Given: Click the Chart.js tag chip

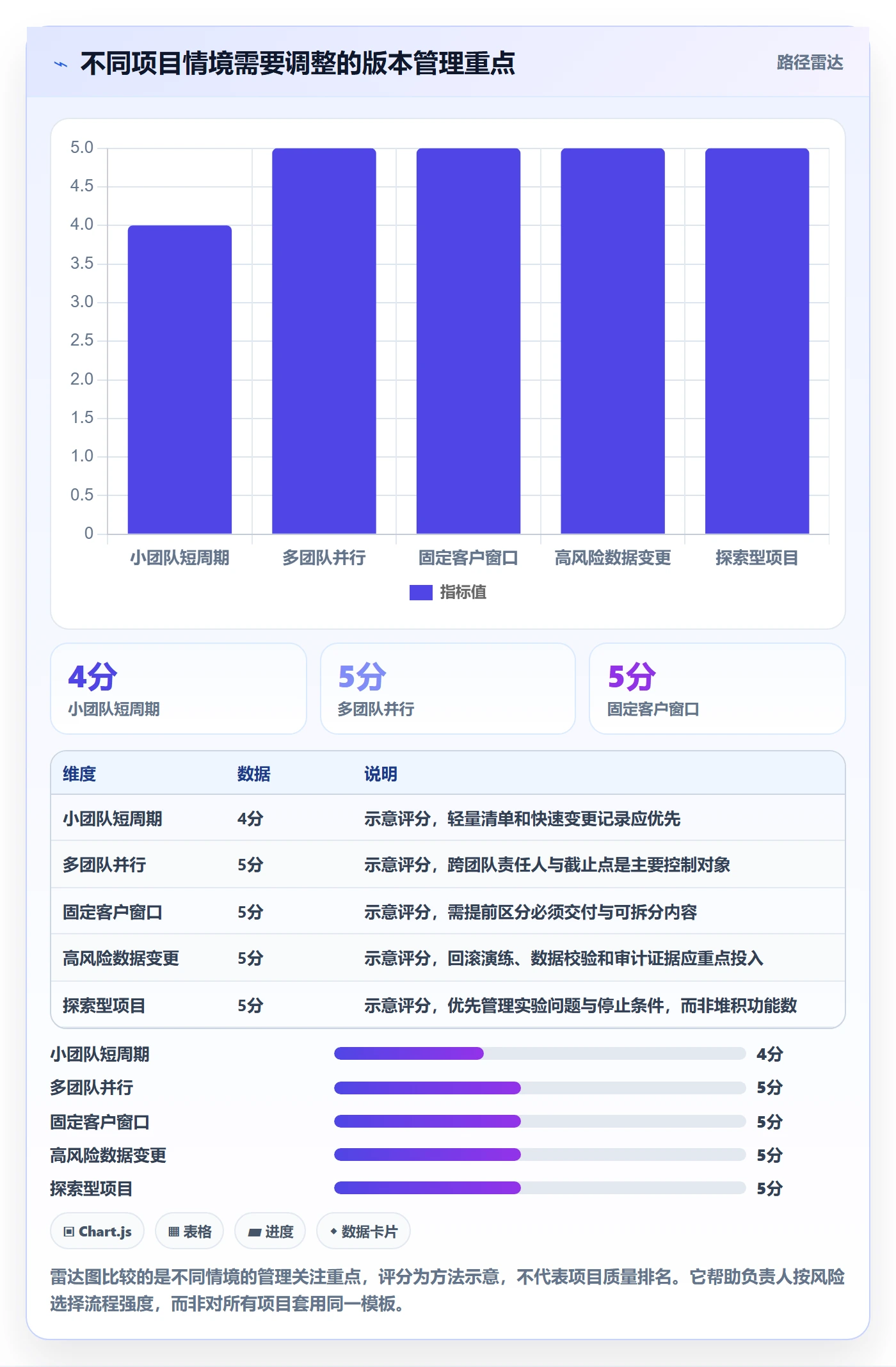Looking at the screenshot, I should tap(97, 1231).
